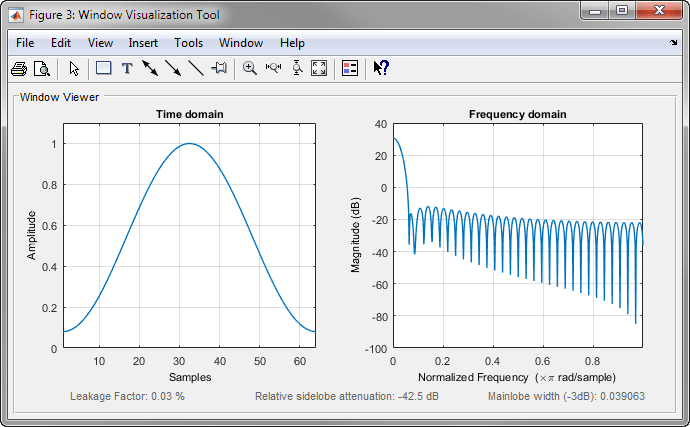Click the 'Leakage Factor: 0.03 %' text
This screenshot has width=690, height=427.
pos(127,396)
